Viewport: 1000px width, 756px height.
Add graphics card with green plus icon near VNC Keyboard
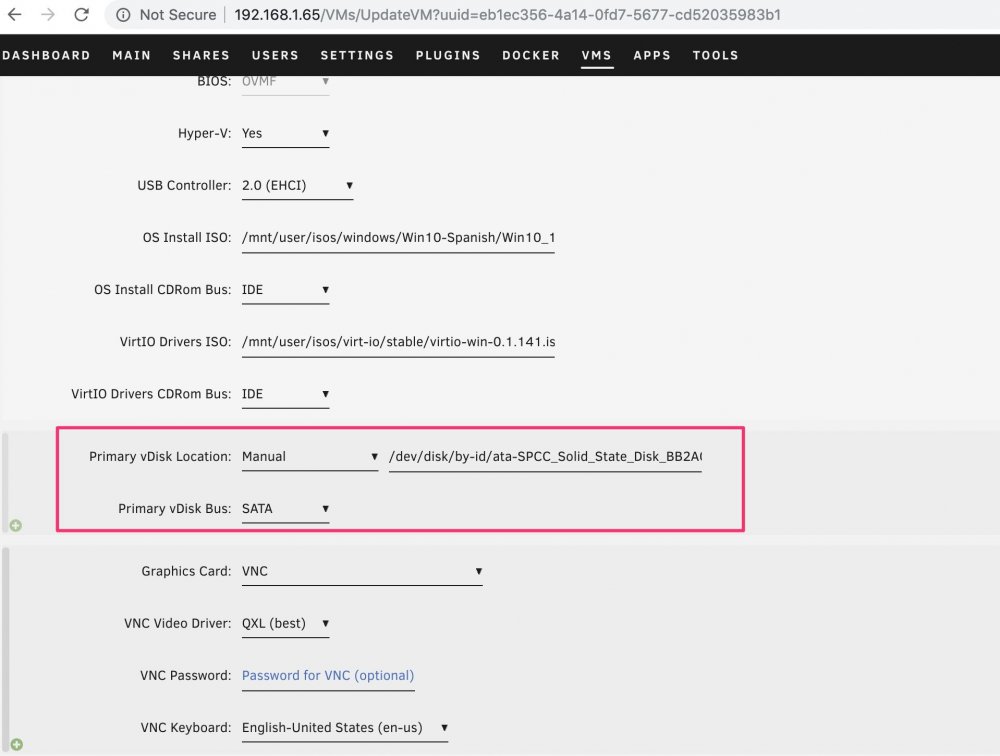[x=17, y=744]
